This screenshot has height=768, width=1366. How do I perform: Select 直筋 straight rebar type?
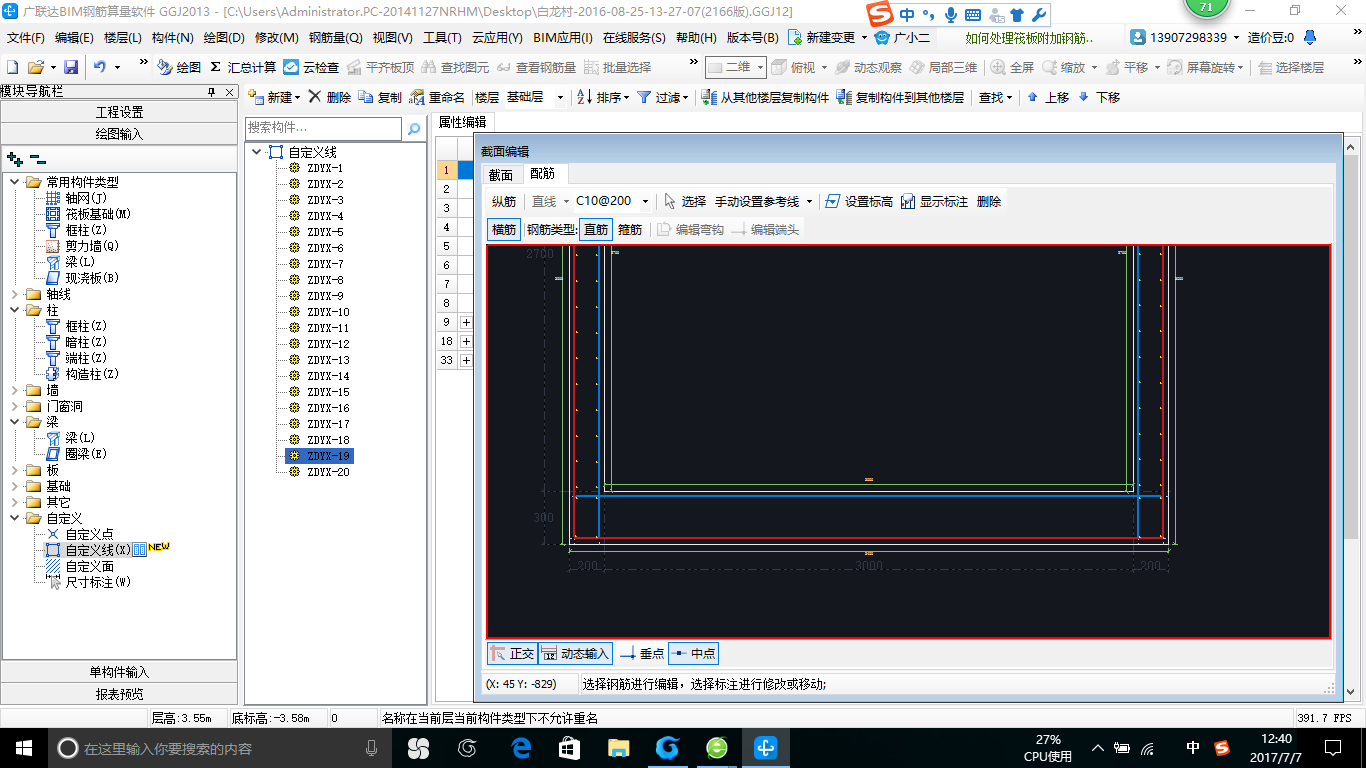click(x=596, y=229)
